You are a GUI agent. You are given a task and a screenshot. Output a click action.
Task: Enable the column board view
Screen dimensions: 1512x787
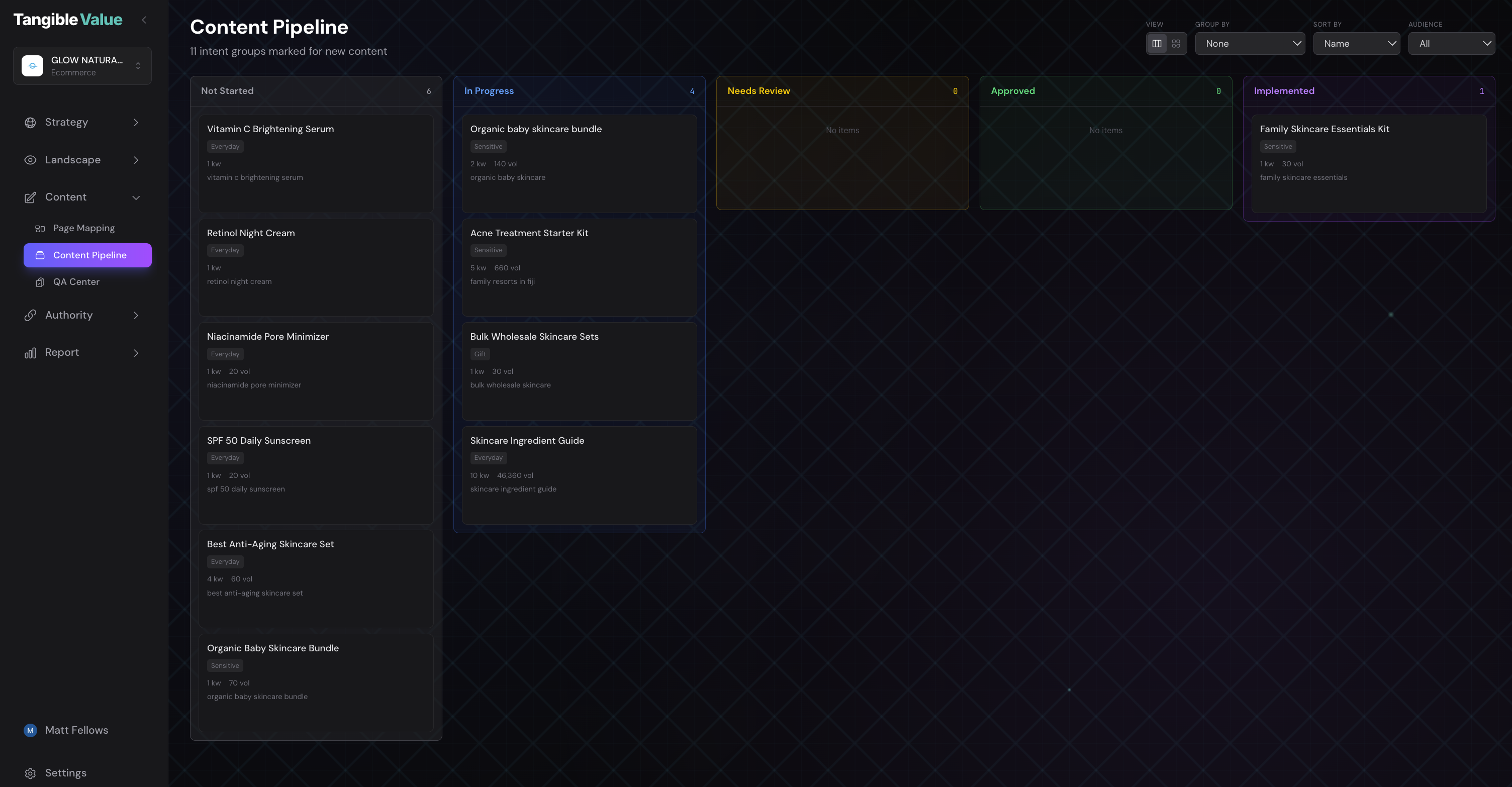point(1157,43)
